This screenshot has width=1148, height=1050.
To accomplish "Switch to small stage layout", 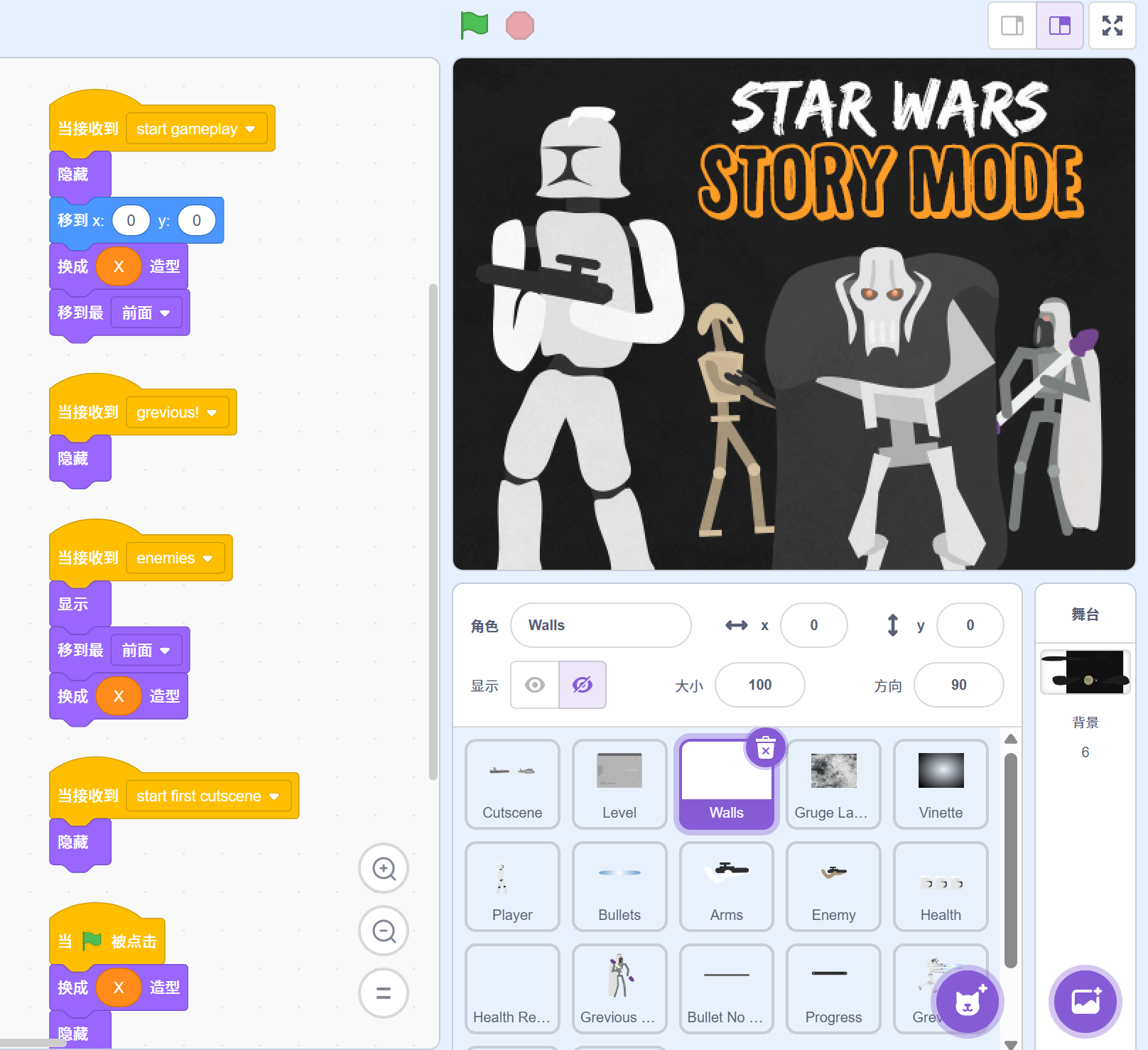I will coord(1012,26).
